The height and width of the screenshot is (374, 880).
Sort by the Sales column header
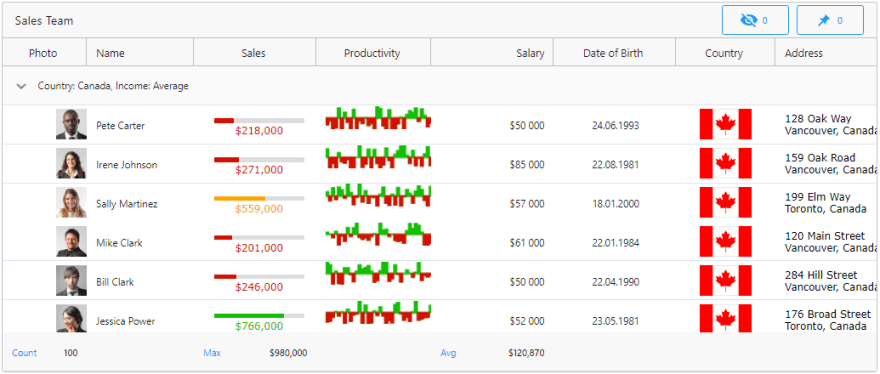point(254,53)
